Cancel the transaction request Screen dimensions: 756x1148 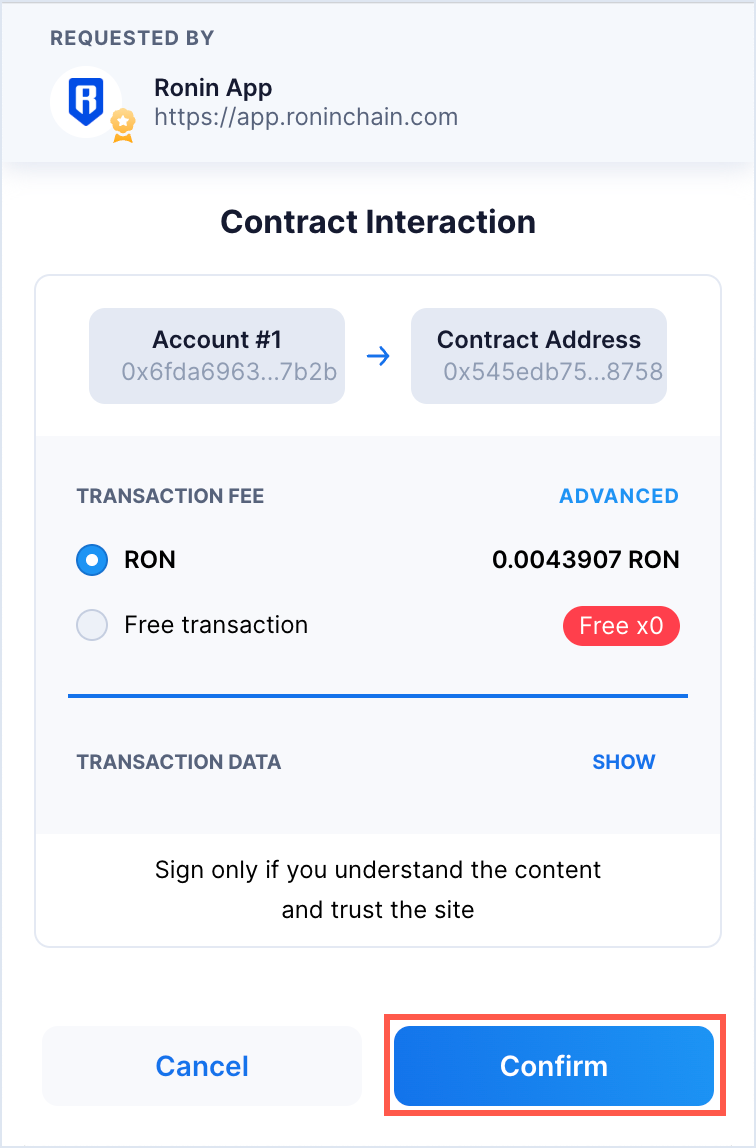tap(202, 1066)
